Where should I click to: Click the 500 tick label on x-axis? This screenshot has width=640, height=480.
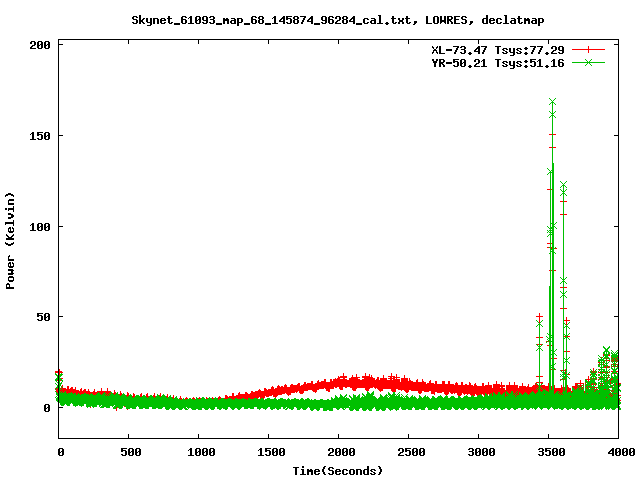pyautogui.click(x=130, y=453)
